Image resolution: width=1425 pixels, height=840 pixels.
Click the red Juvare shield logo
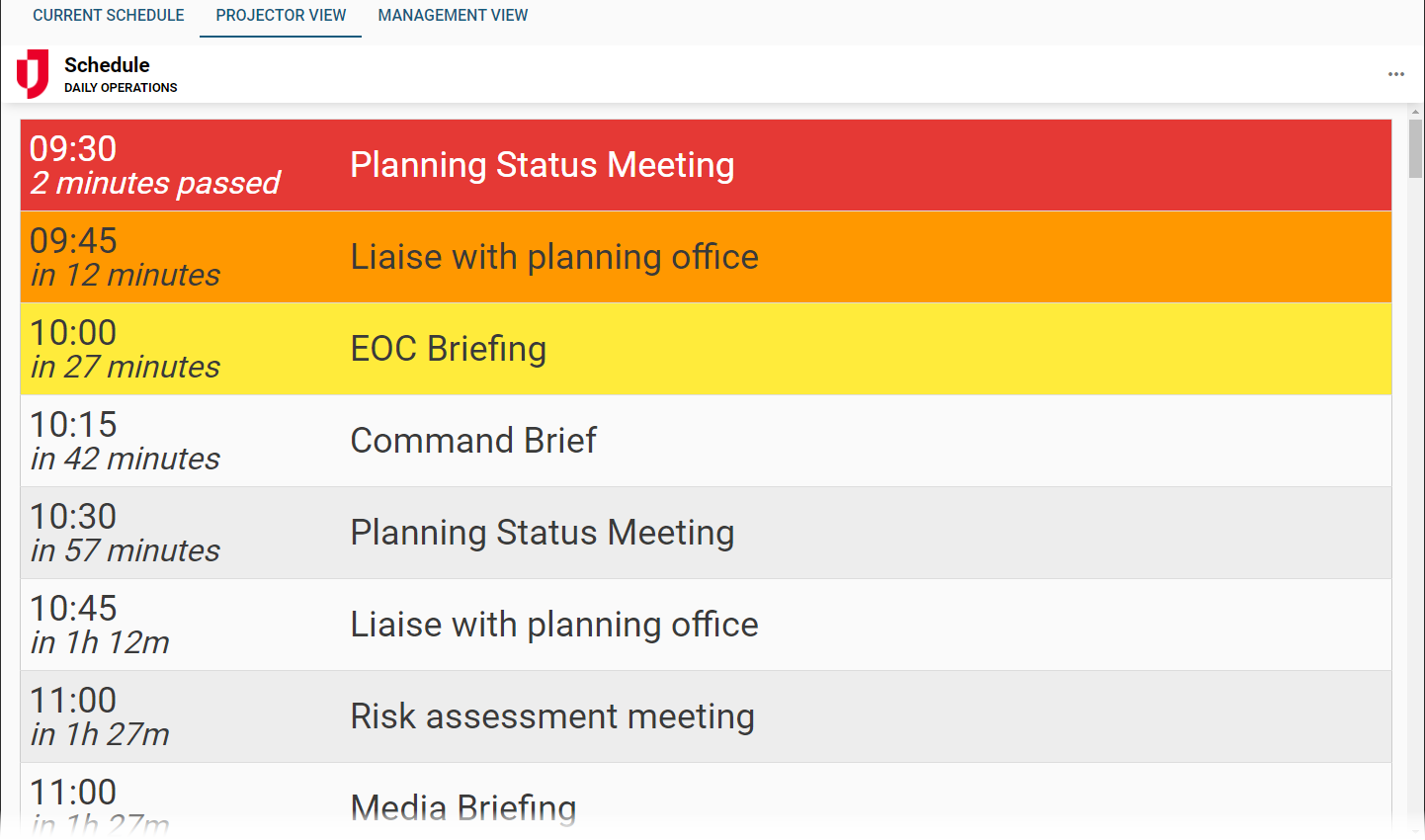(33, 73)
